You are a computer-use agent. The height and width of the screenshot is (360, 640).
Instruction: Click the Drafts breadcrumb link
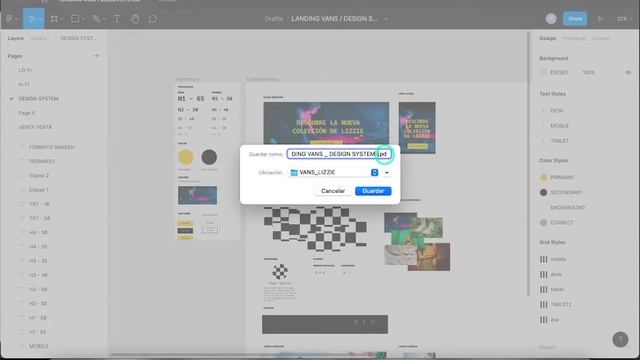273,19
